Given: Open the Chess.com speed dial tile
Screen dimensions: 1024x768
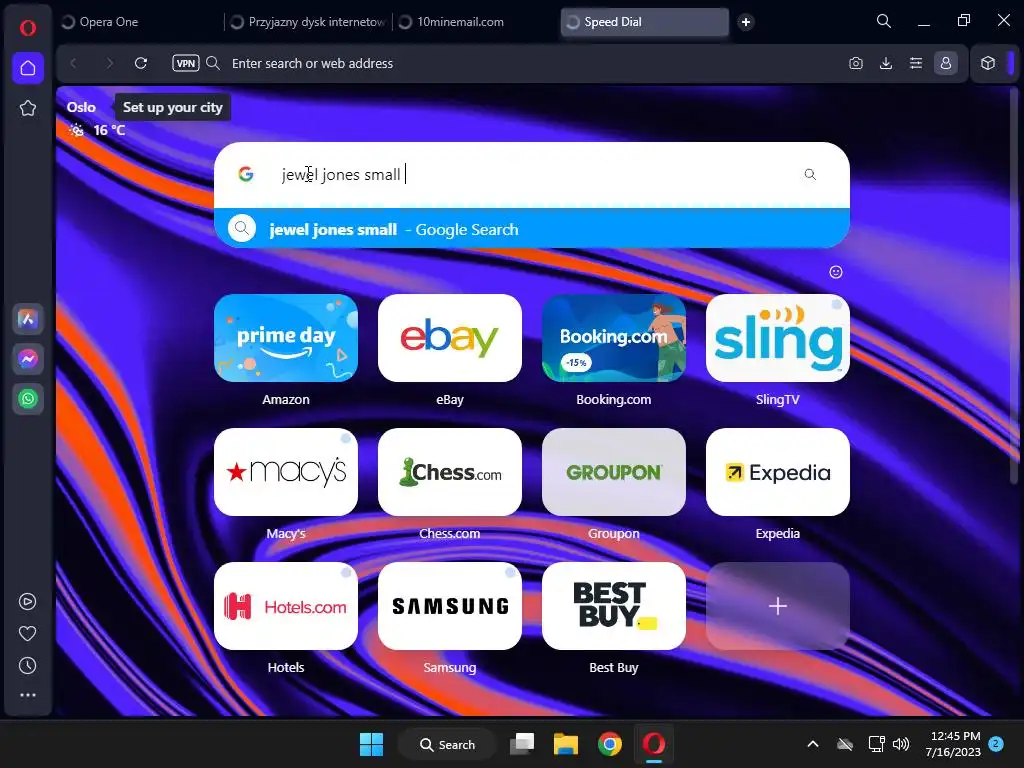Looking at the screenshot, I should [450, 472].
